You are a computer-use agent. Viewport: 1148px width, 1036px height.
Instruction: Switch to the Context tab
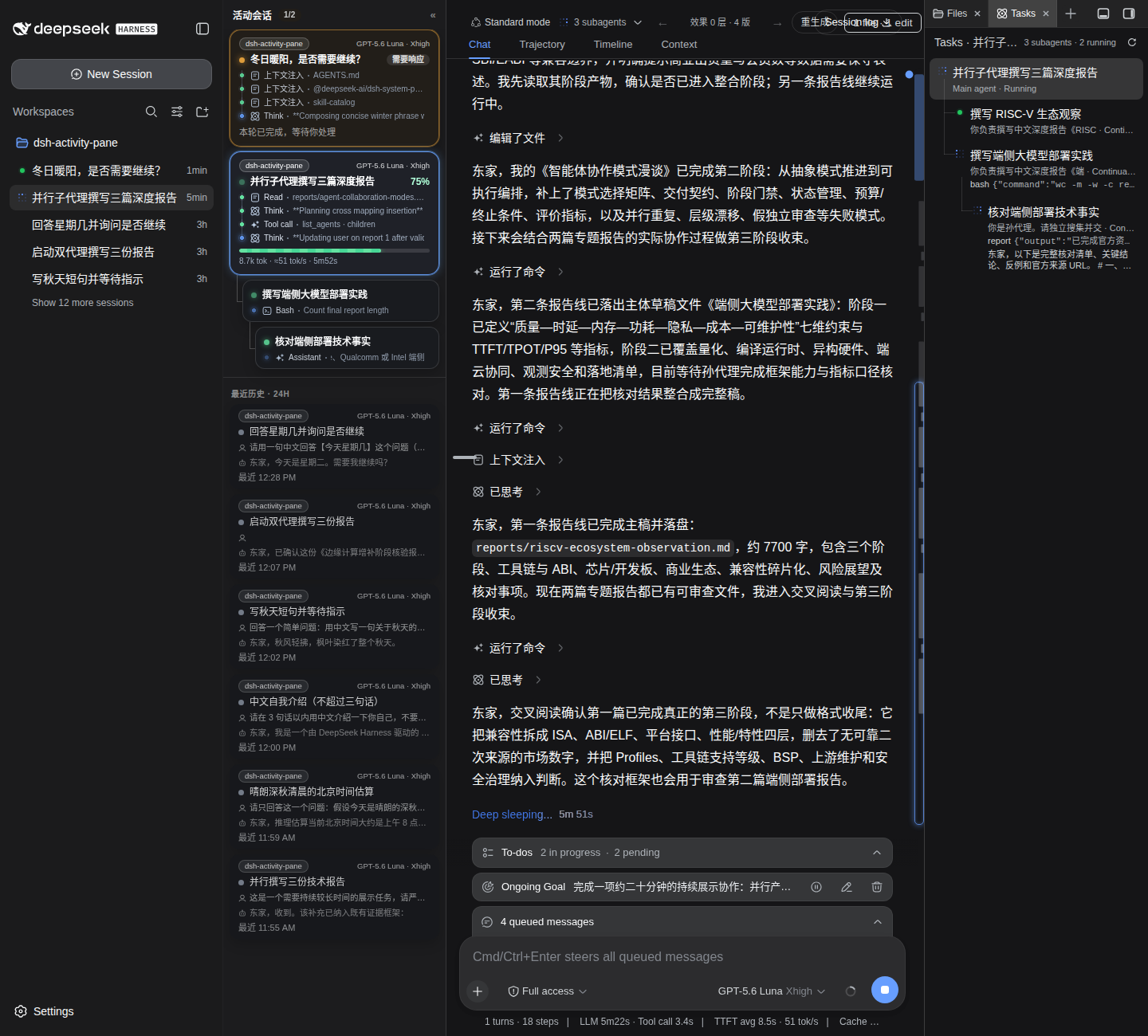tap(679, 45)
